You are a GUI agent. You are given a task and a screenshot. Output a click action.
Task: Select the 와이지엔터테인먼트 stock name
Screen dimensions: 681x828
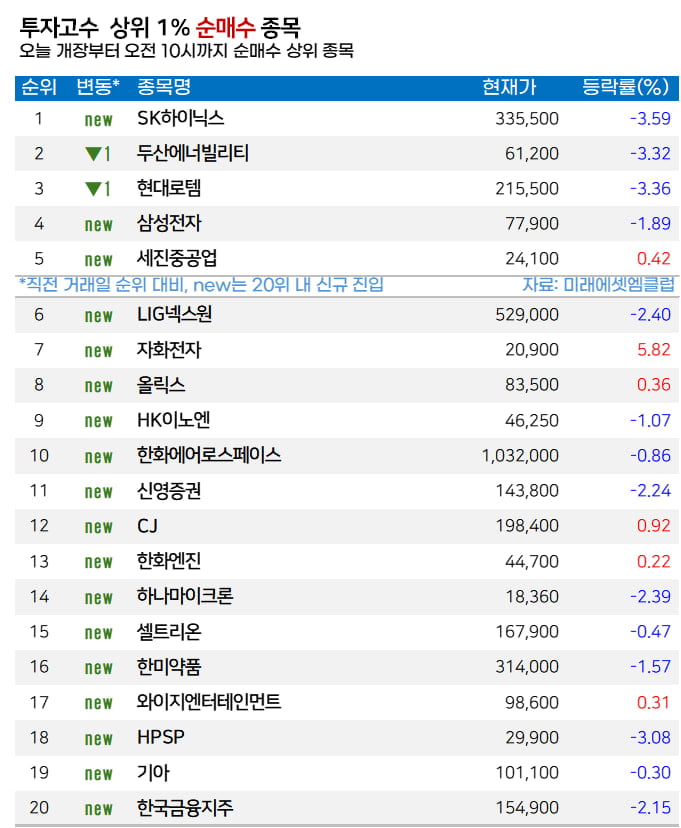(x=209, y=703)
